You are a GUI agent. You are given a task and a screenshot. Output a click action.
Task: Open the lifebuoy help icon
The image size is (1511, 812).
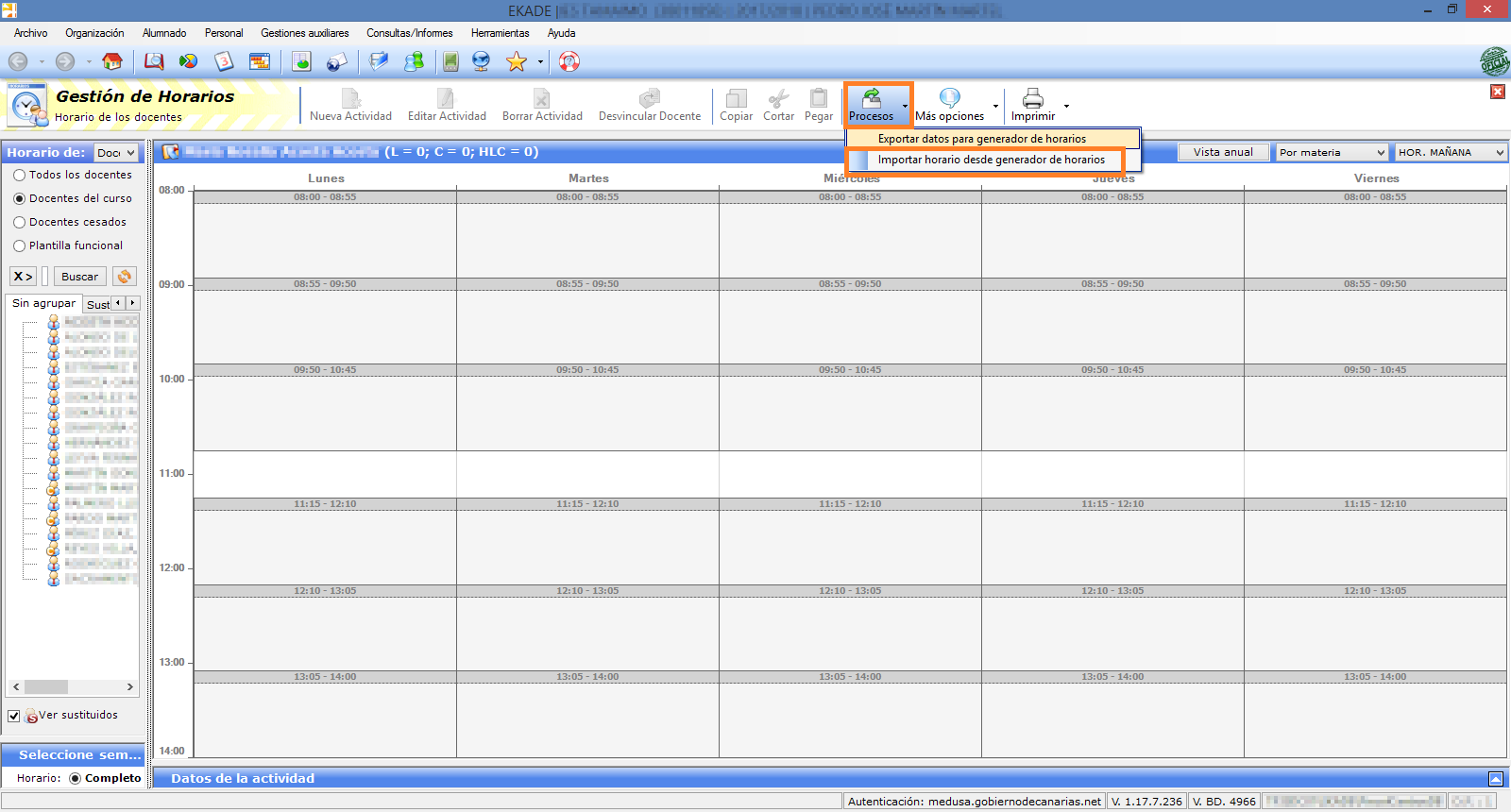click(569, 61)
